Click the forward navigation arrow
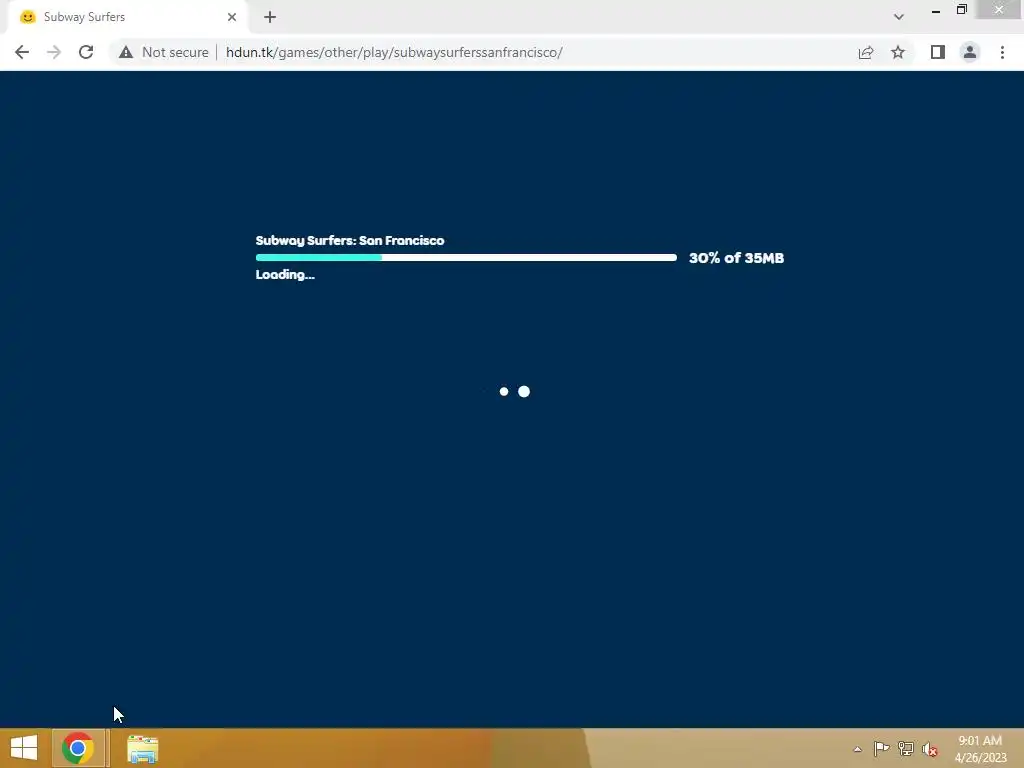The height and width of the screenshot is (768, 1024). (x=54, y=52)
